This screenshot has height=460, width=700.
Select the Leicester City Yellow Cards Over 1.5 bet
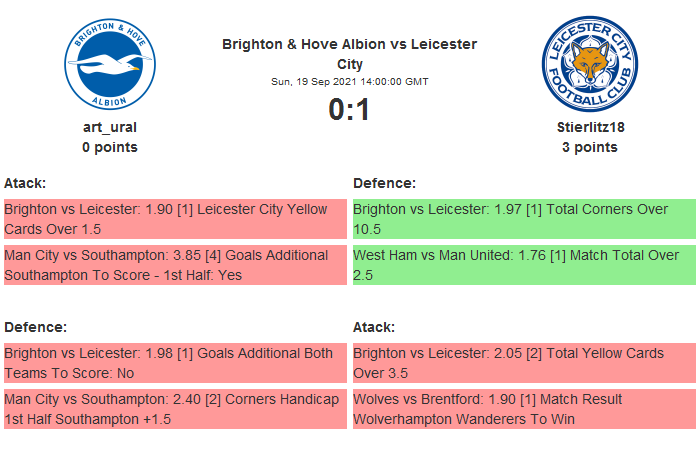pyautogui.click(x=174, y=219)
